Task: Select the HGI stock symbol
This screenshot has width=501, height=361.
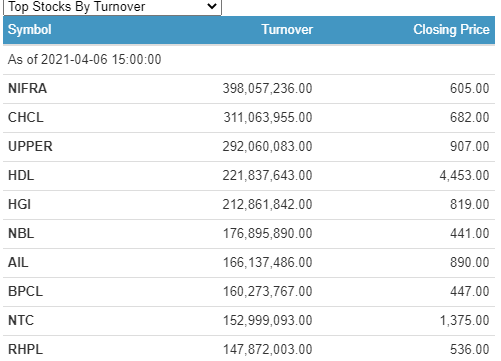Action: [19, 204]
